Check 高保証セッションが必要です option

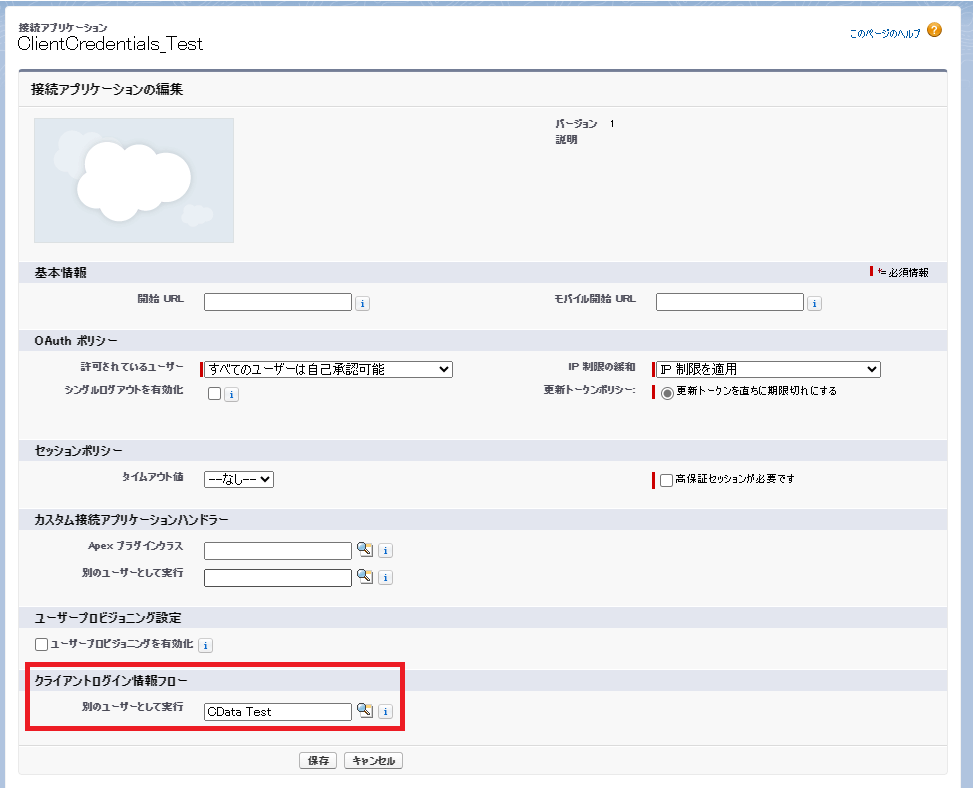pyautogui.click(x=666, y=480)
